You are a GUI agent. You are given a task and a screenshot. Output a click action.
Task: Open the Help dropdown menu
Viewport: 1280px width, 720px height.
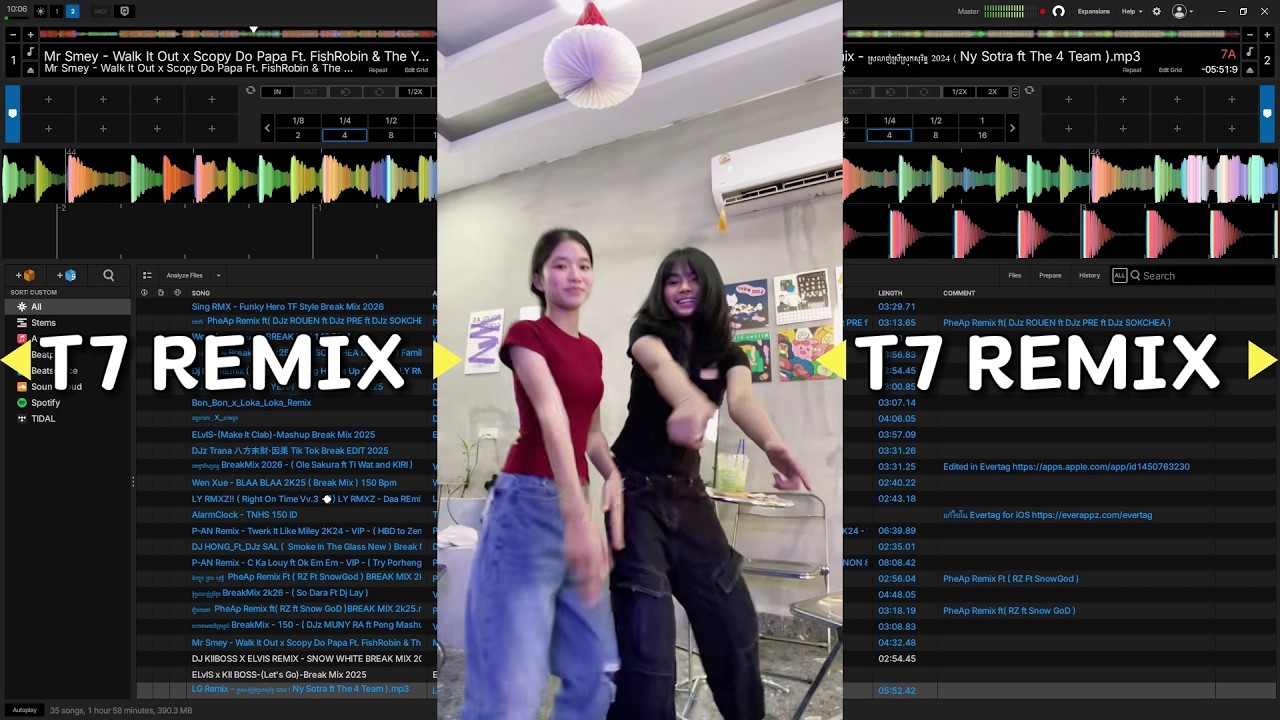click(x=1132, y=11)
